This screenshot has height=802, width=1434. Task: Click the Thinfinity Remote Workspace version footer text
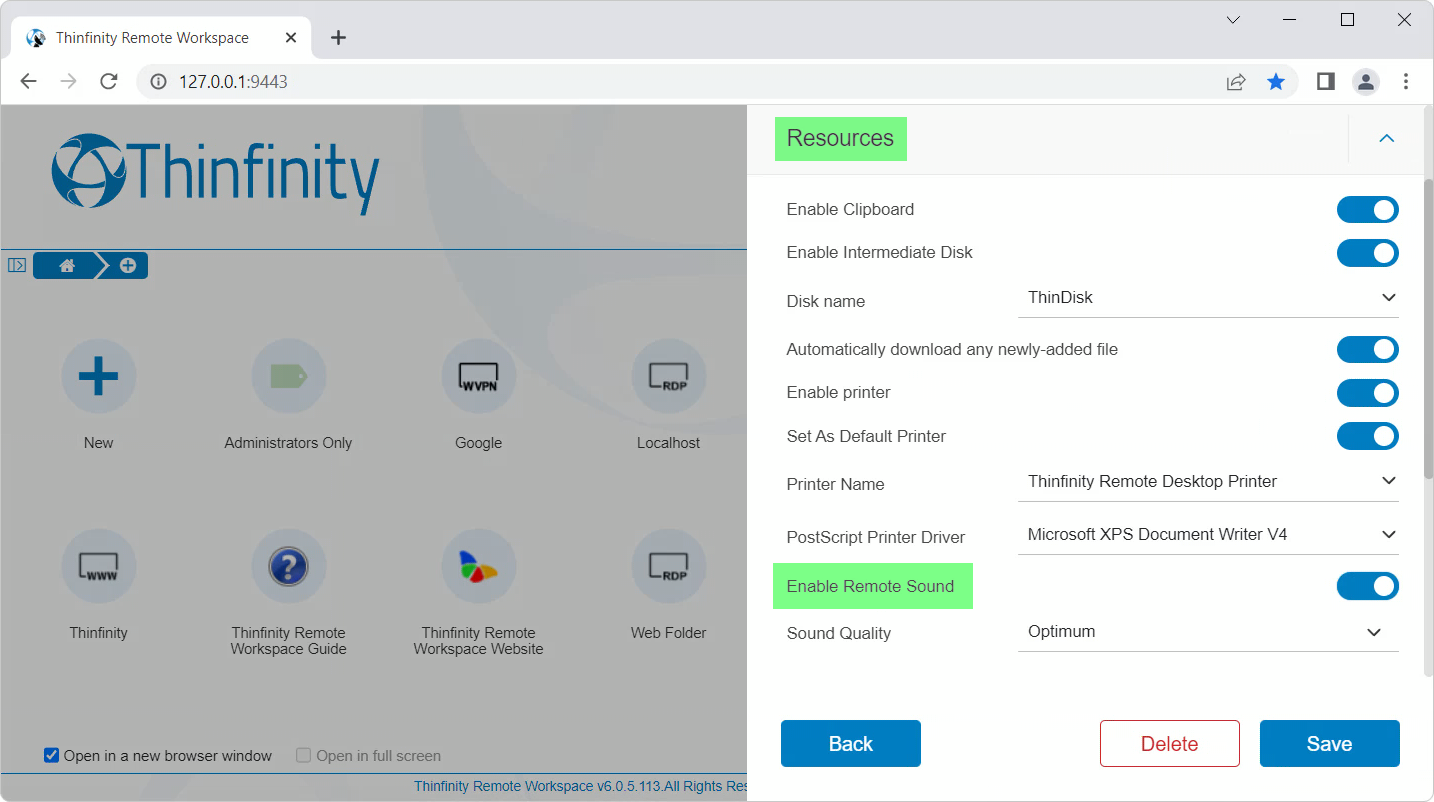[581, 786]
